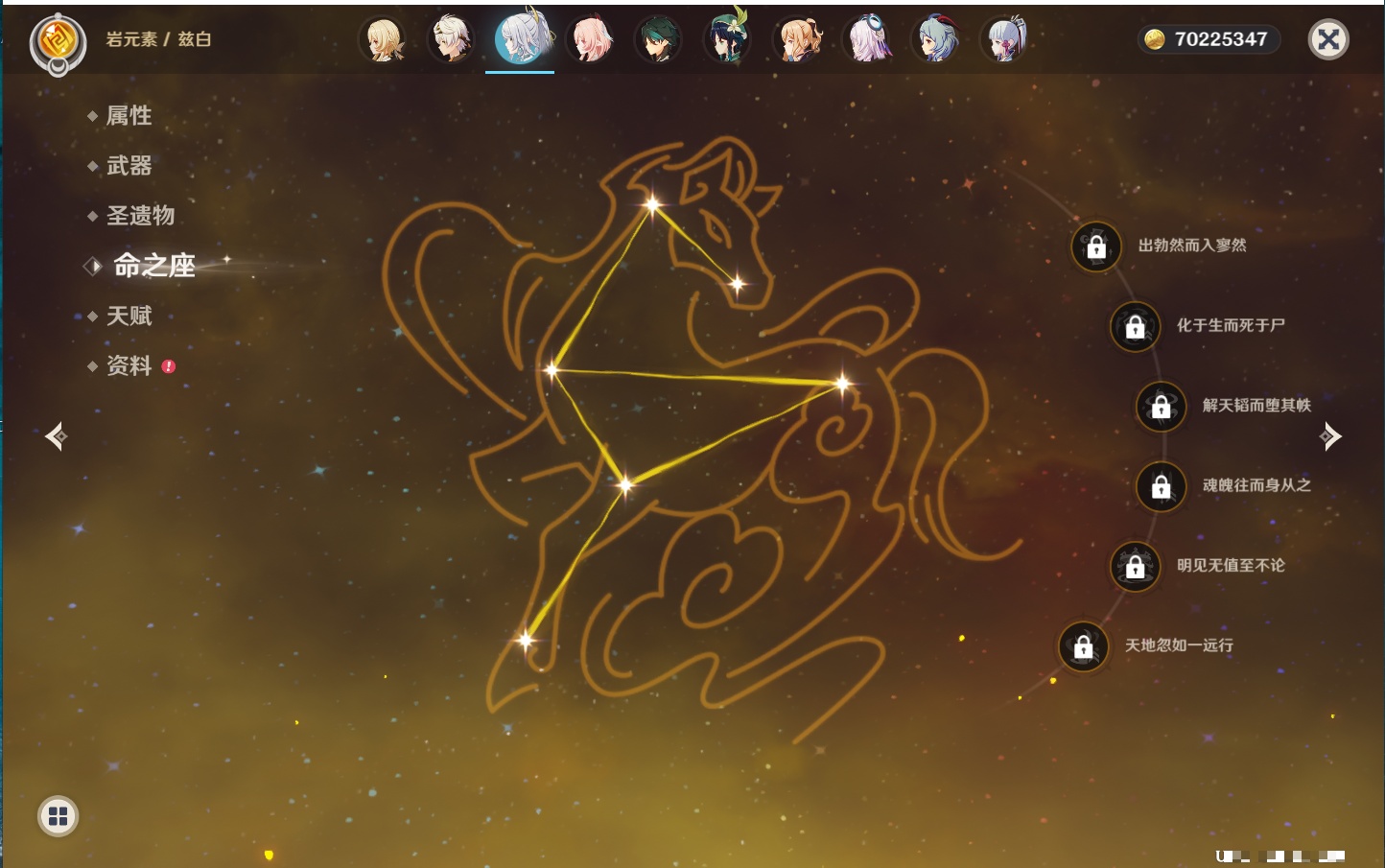
Task: Go to next character with right arrow
Action: (1329, 436)
